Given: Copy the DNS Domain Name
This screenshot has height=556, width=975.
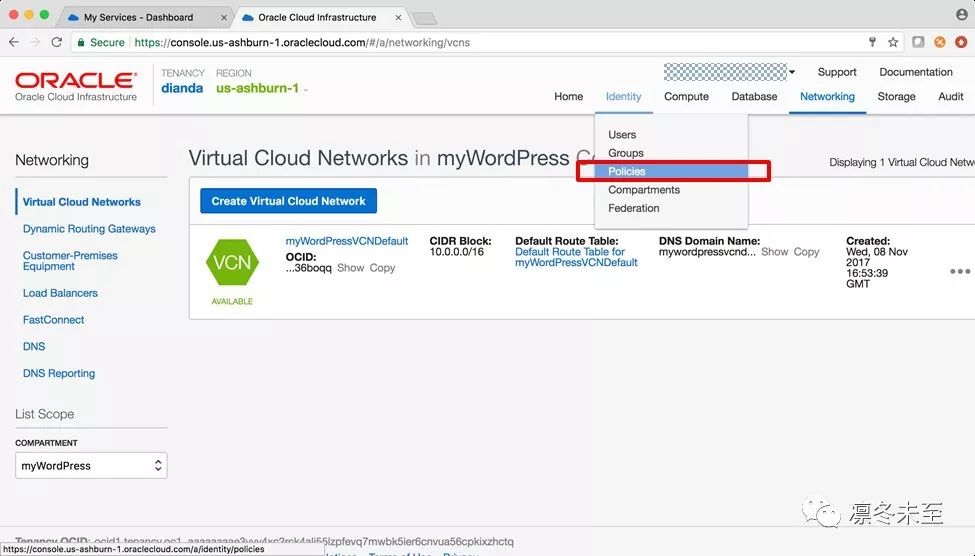Looking at the screenshot, I should click(x=806, y=251).
